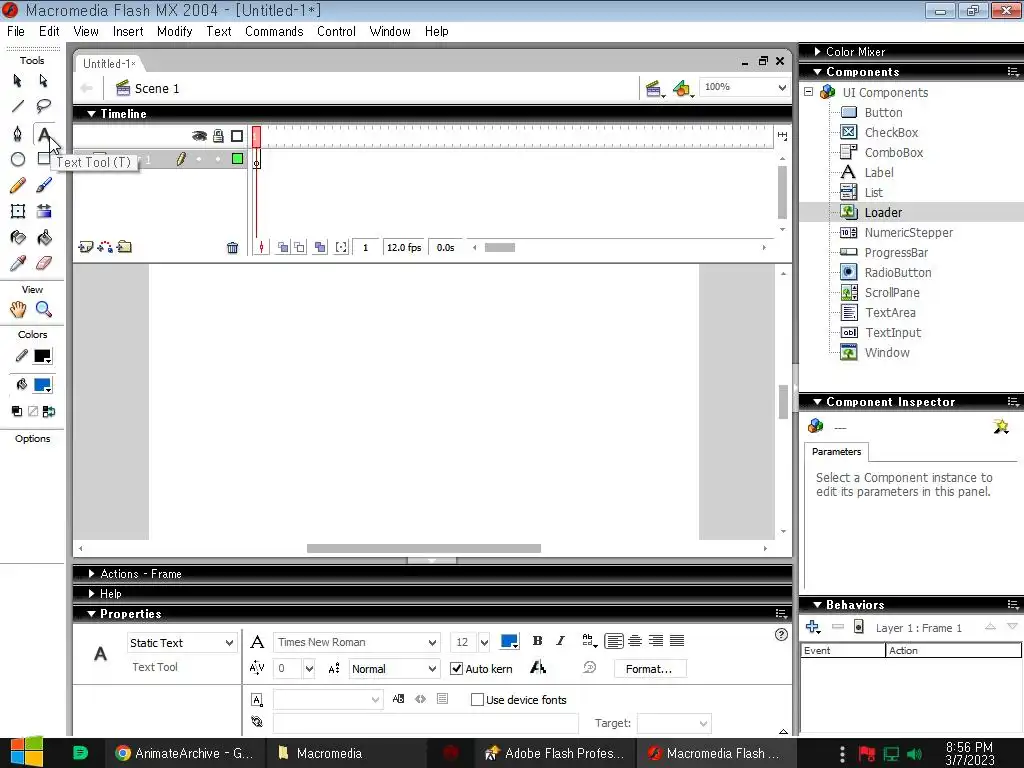The width and height of the screenshot is (1024, 768).
Task: Open the Control menu
Action: (336, 31)
